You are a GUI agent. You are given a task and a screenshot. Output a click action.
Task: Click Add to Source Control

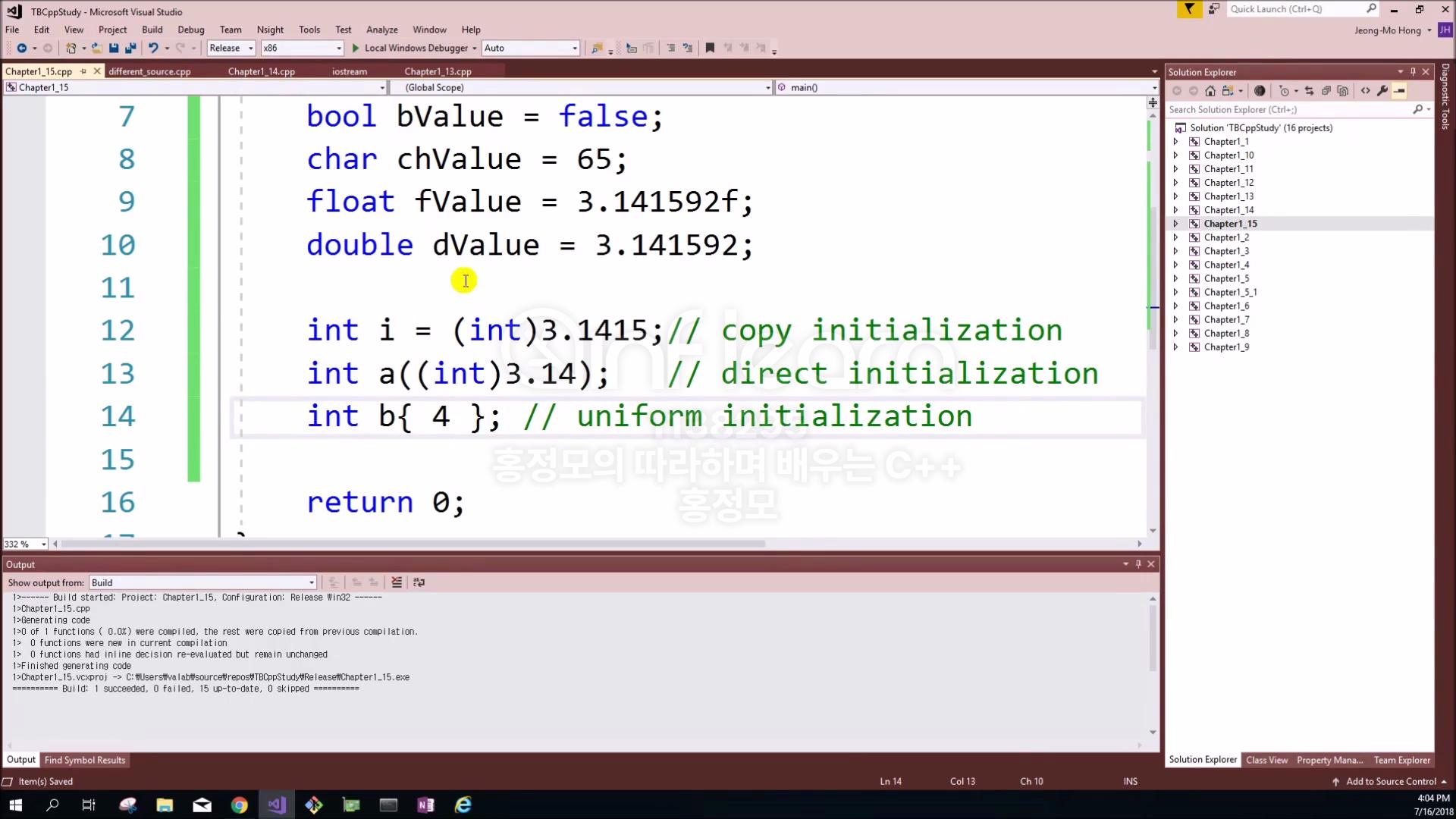[1390, 781]
